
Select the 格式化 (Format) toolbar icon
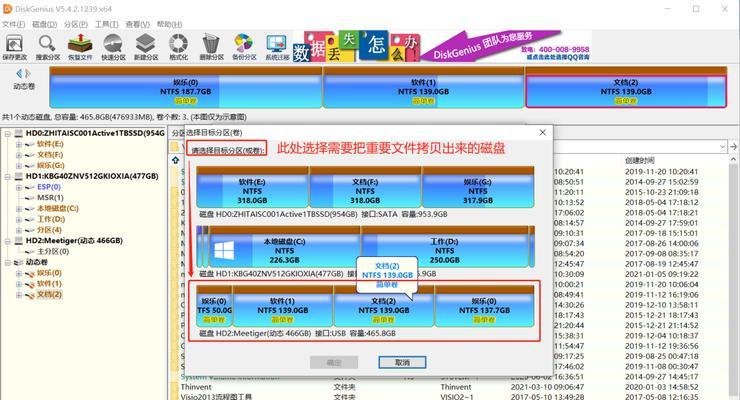point(178,47)
